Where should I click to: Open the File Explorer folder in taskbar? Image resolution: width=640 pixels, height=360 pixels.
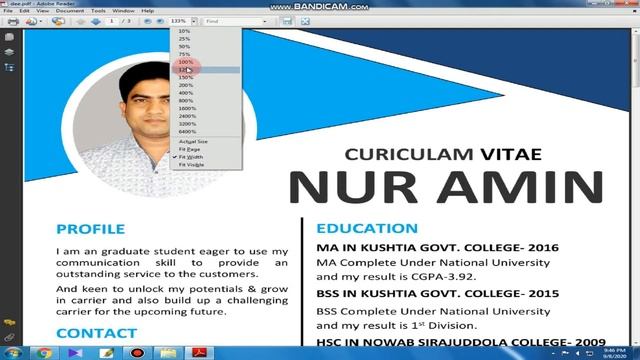(168, 353)
